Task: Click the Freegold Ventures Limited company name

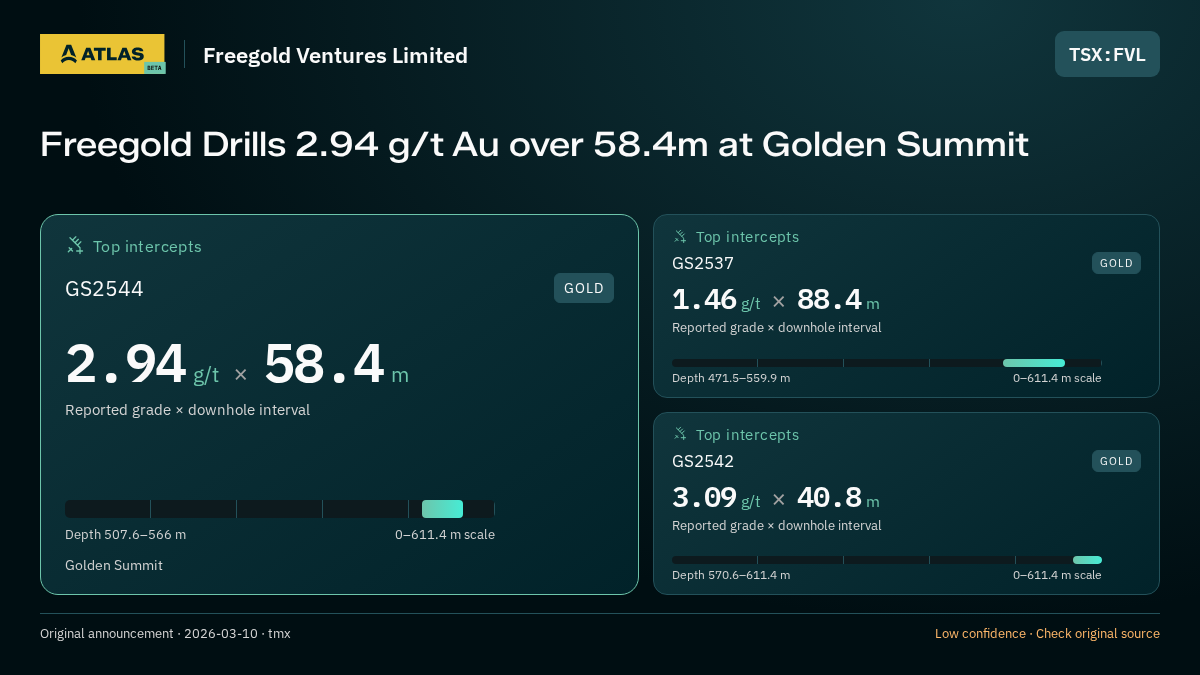Action: pyautogui.click(x=335, y=55)
